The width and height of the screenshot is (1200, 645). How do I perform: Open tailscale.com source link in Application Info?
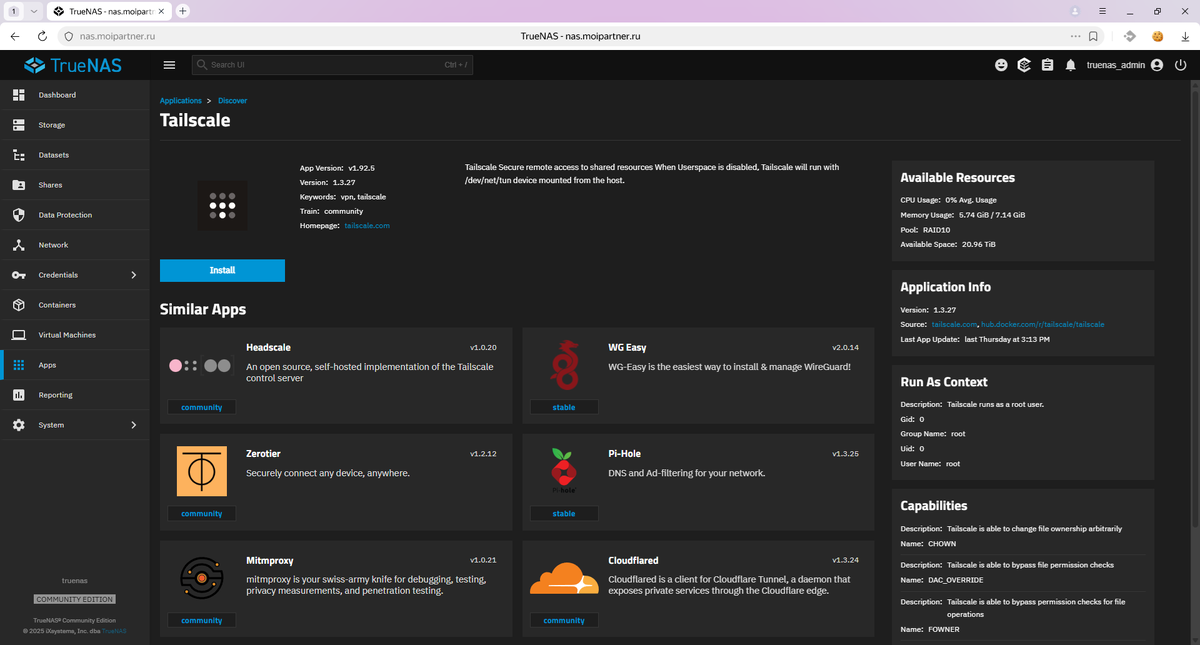tap(953, 324)
